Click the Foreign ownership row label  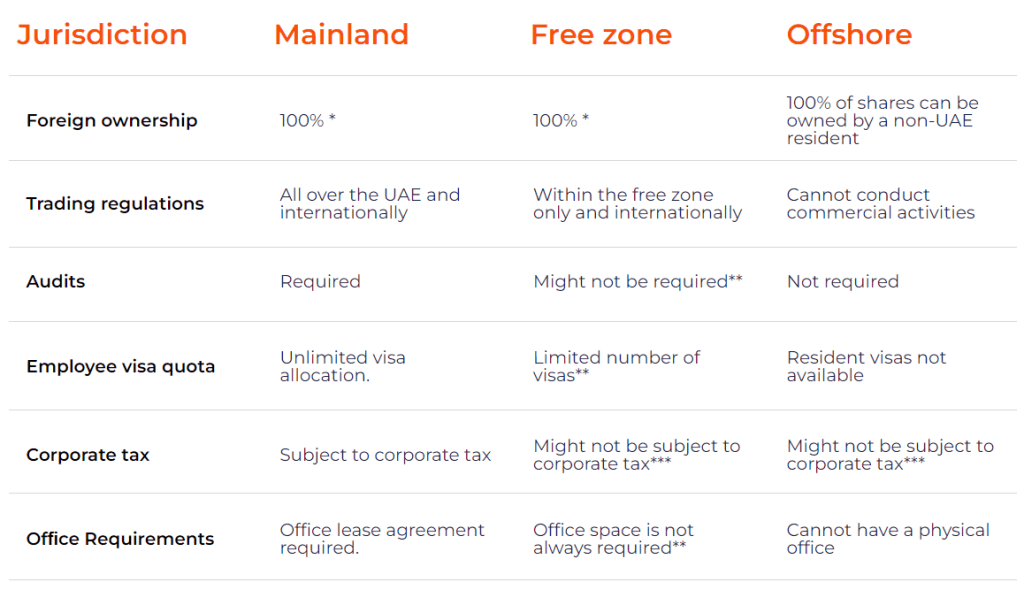pyautogui.click(x=112, y=121)
